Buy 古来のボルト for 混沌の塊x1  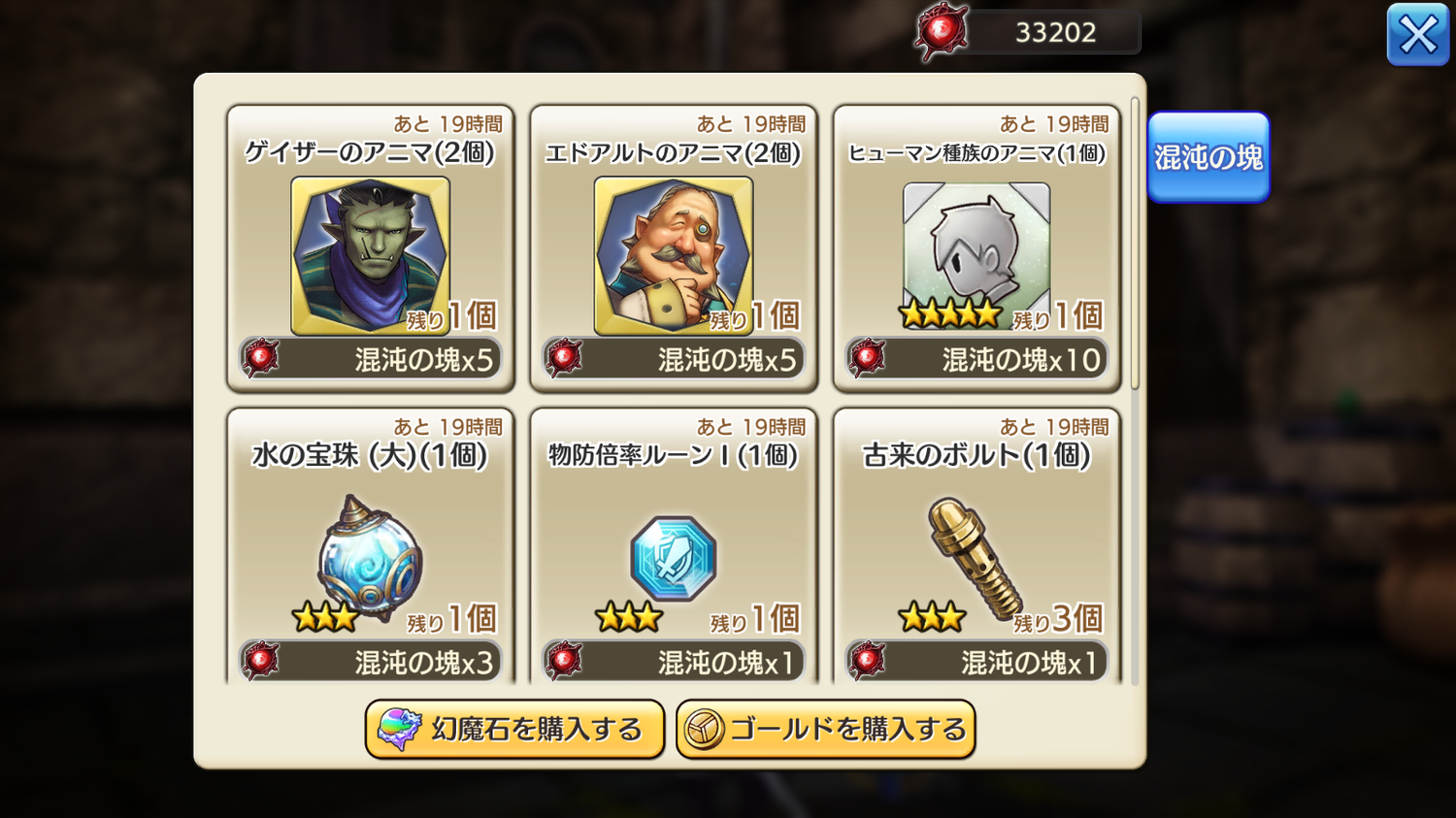click(x=976, y=661)
